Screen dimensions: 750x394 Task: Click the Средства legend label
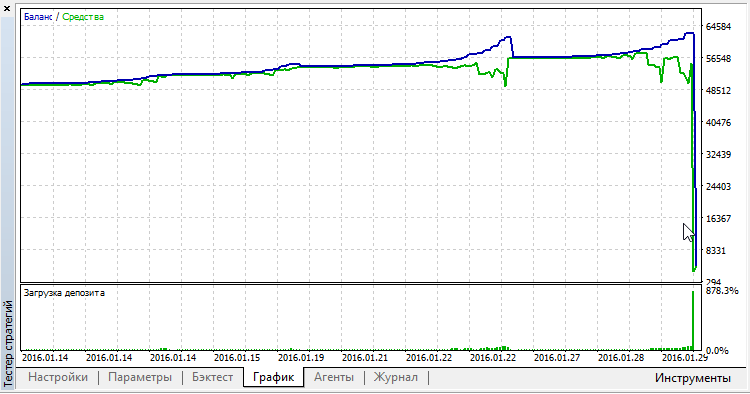(83, 17)
